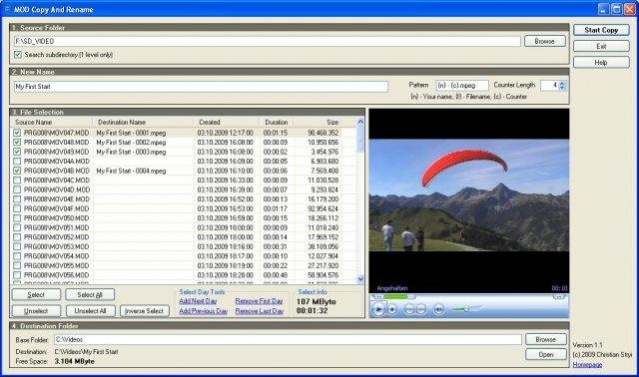Check the MOV050.MOD file checkbox
Image resolution: width=639 pixels, height=377 pixels.
(x=17, y=218)
